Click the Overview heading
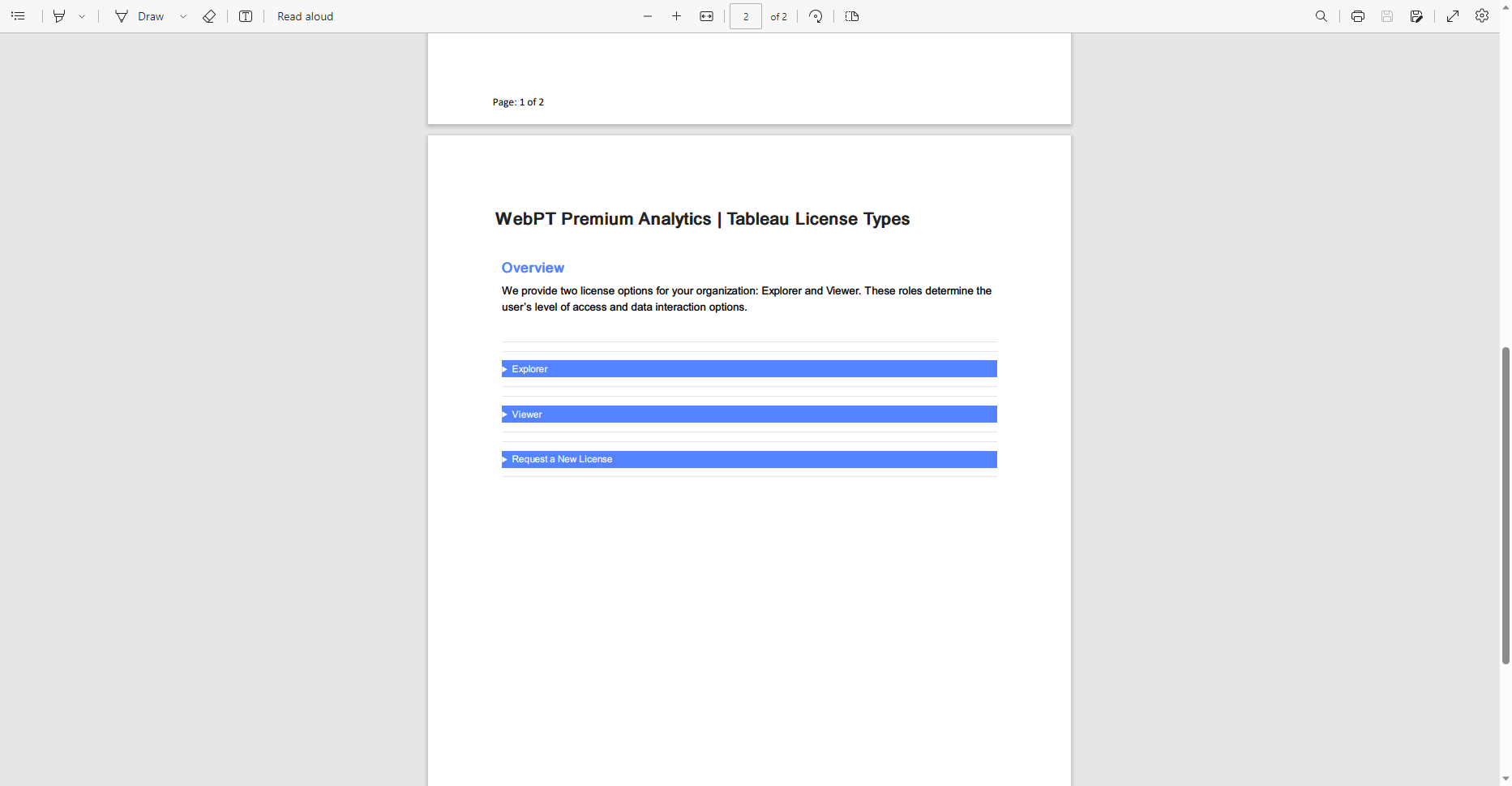 [533, 268]
